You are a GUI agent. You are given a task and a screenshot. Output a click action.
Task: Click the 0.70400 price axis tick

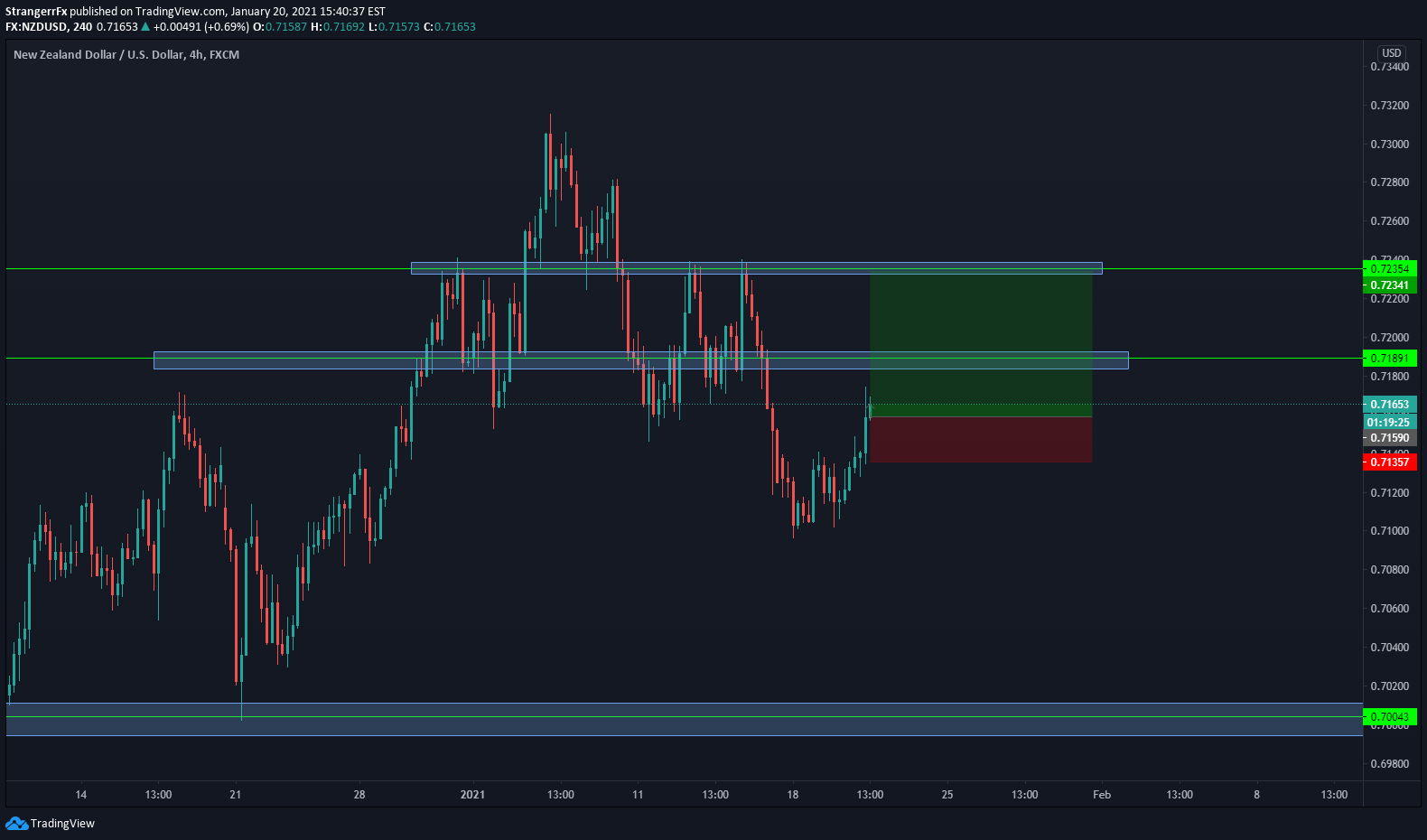pyautogui.click(x=1389, y=648)
